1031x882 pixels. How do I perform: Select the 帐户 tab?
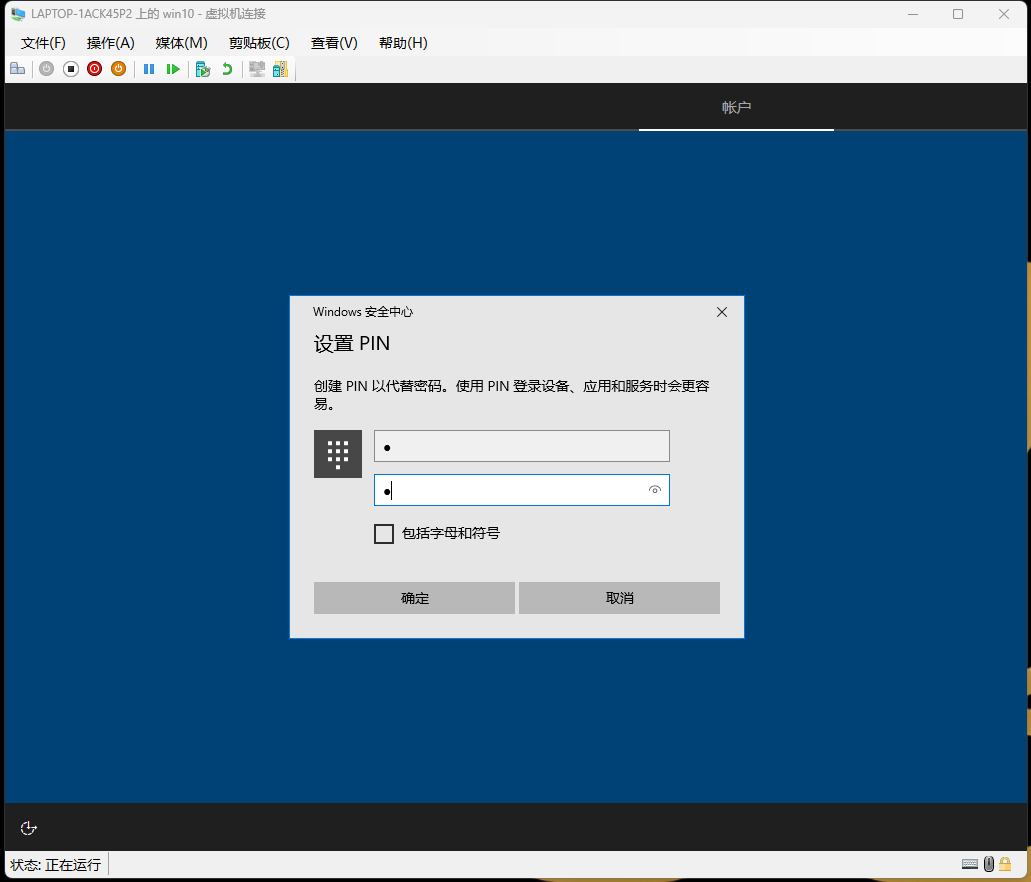736,107
